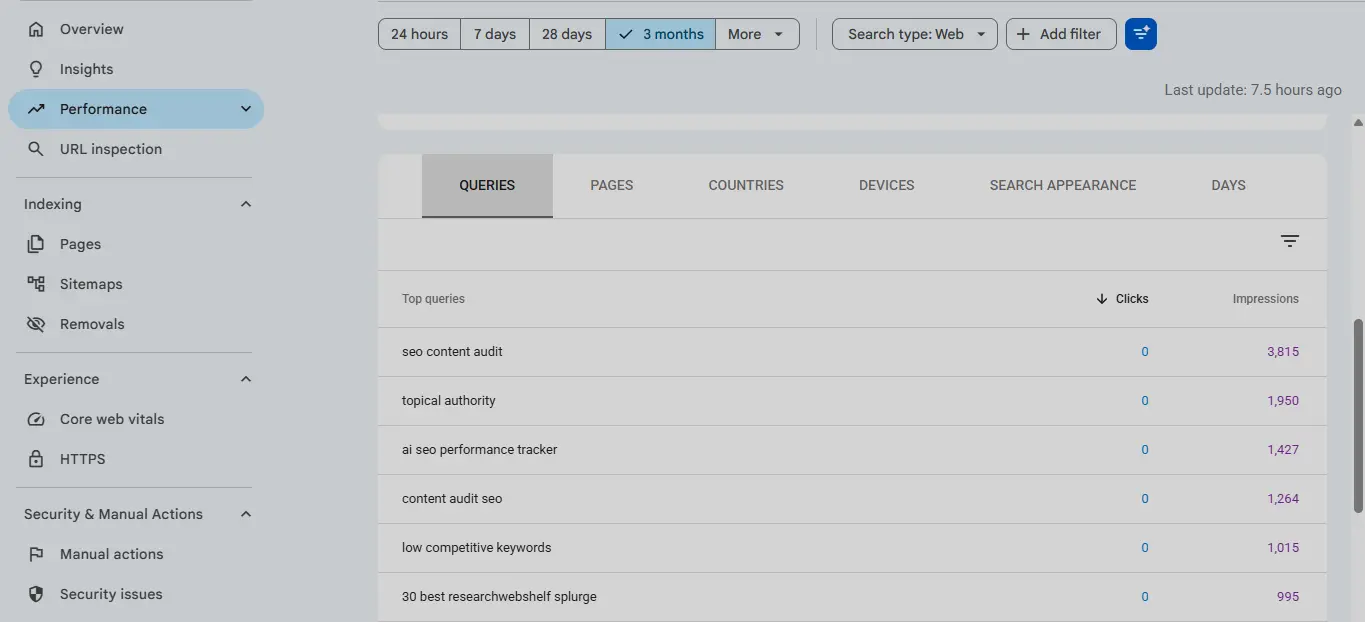Click the "low competitive keywords" query row
This screenshot has height=622, width=1365.
(852, 548)
